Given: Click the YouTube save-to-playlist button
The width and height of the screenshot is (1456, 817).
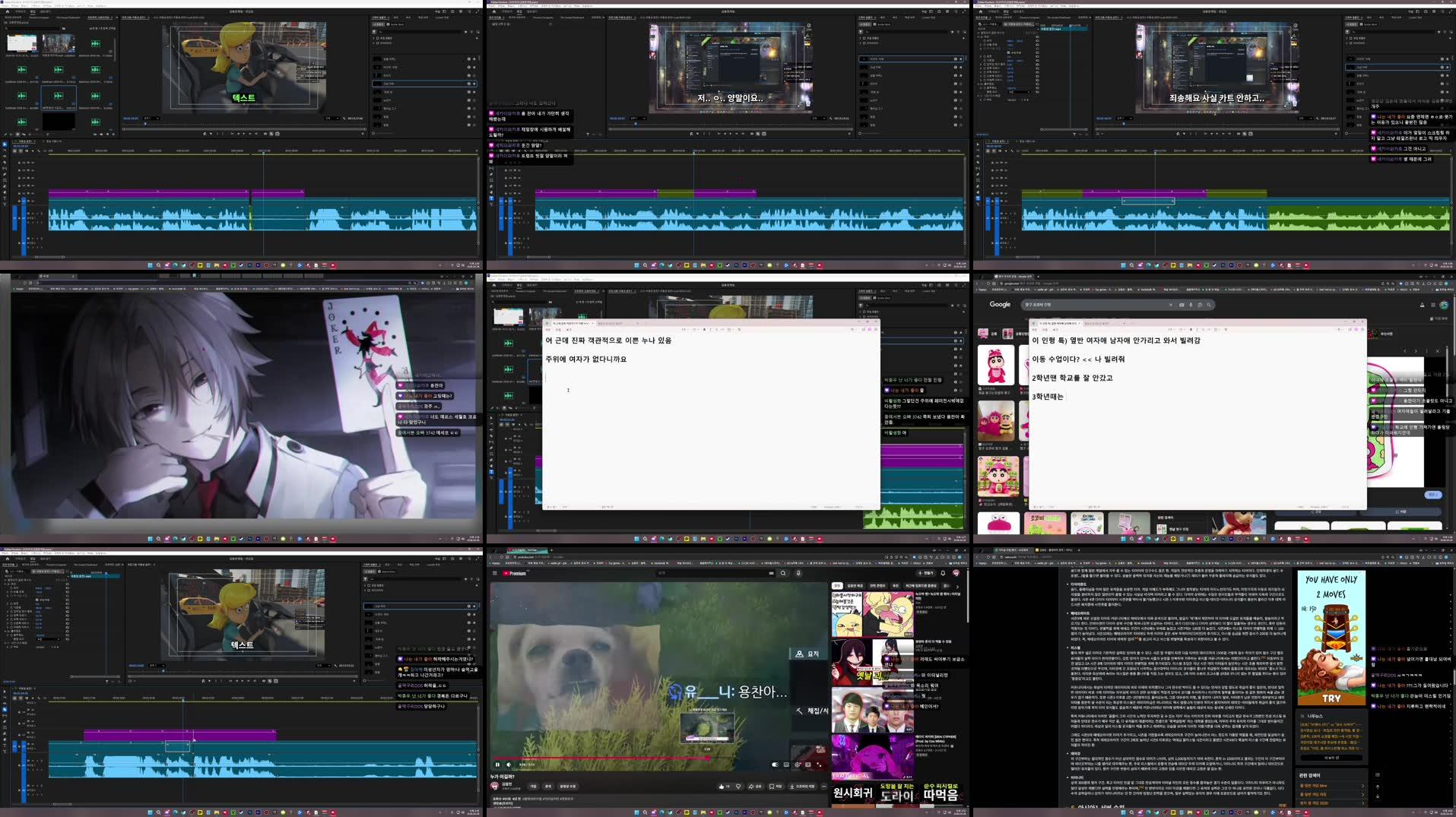Looking at the screenshot, I should click(776, 786).
